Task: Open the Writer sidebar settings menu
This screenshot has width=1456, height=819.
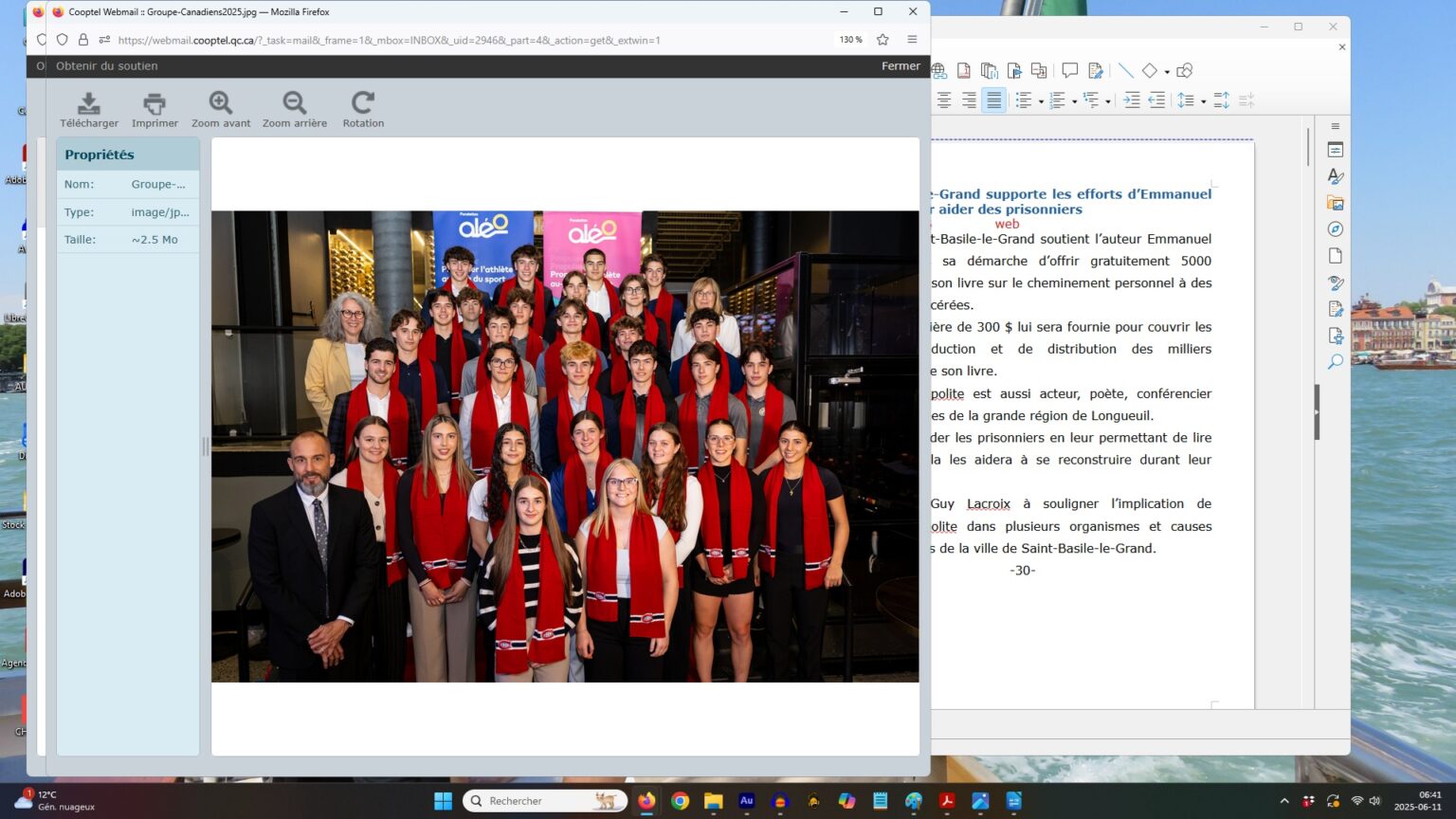Action: pyautogui.click(x=1336, y=126)
